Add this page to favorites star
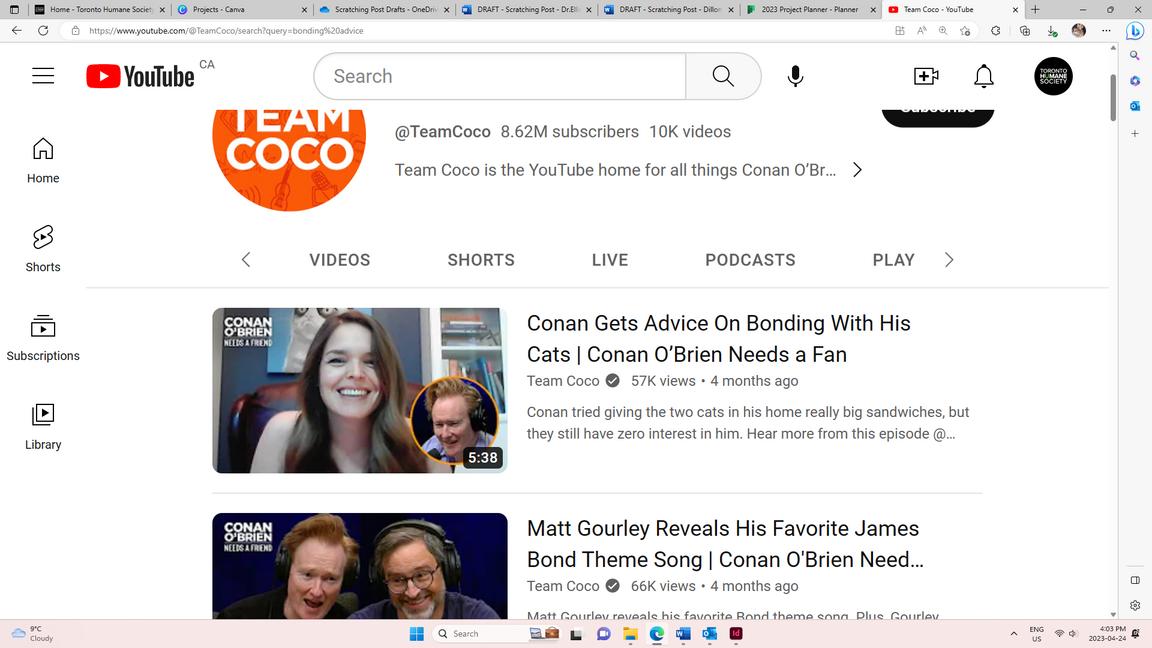Viewport: 1152px width, 648px height. (965, 31)
